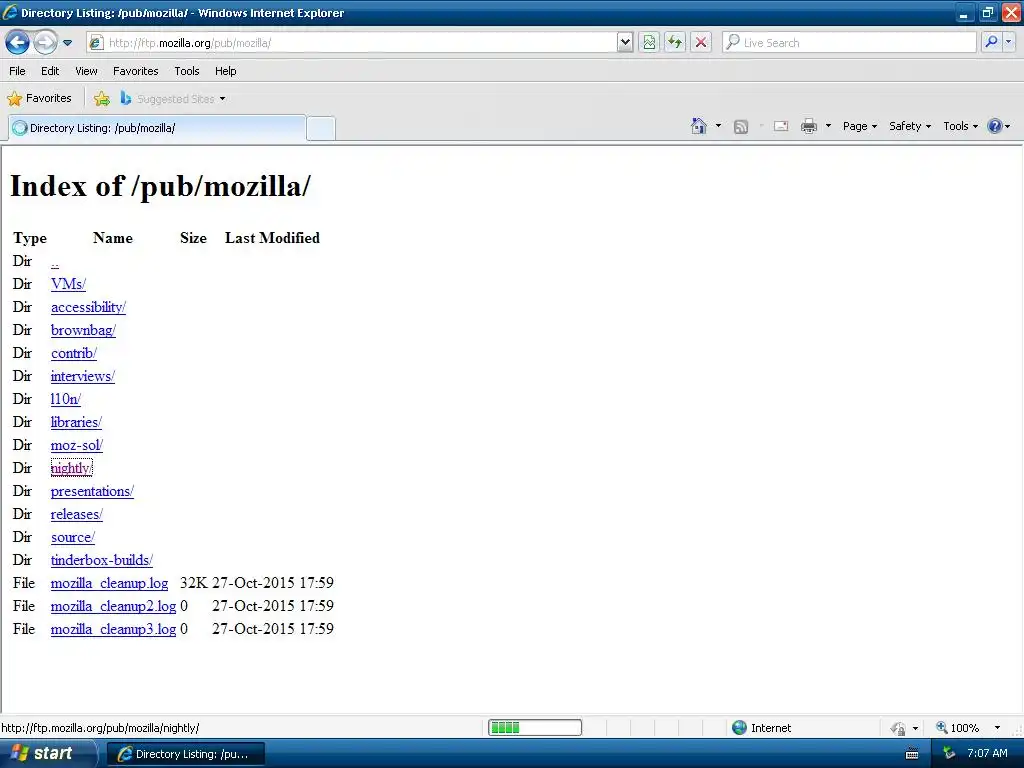Click the address bar URL field
This screenshot has width=1024, height=768.
(353, 42)
